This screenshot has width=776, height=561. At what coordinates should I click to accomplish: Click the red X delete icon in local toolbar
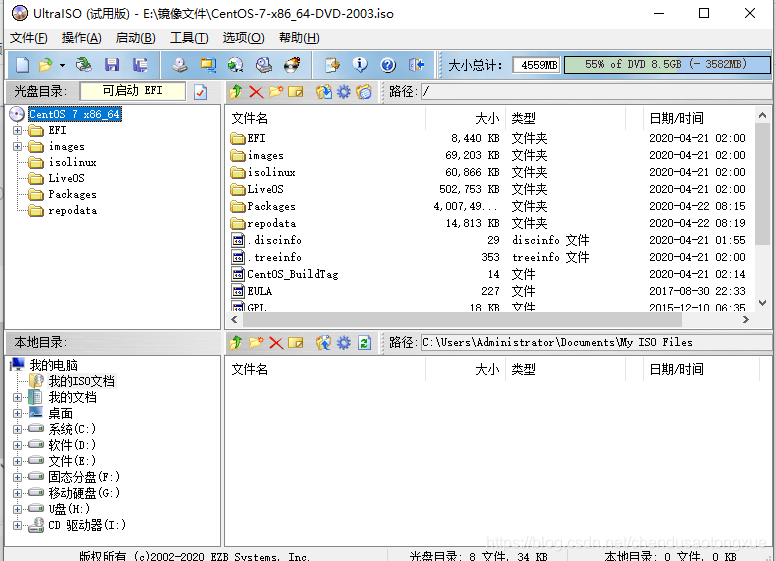276,343
